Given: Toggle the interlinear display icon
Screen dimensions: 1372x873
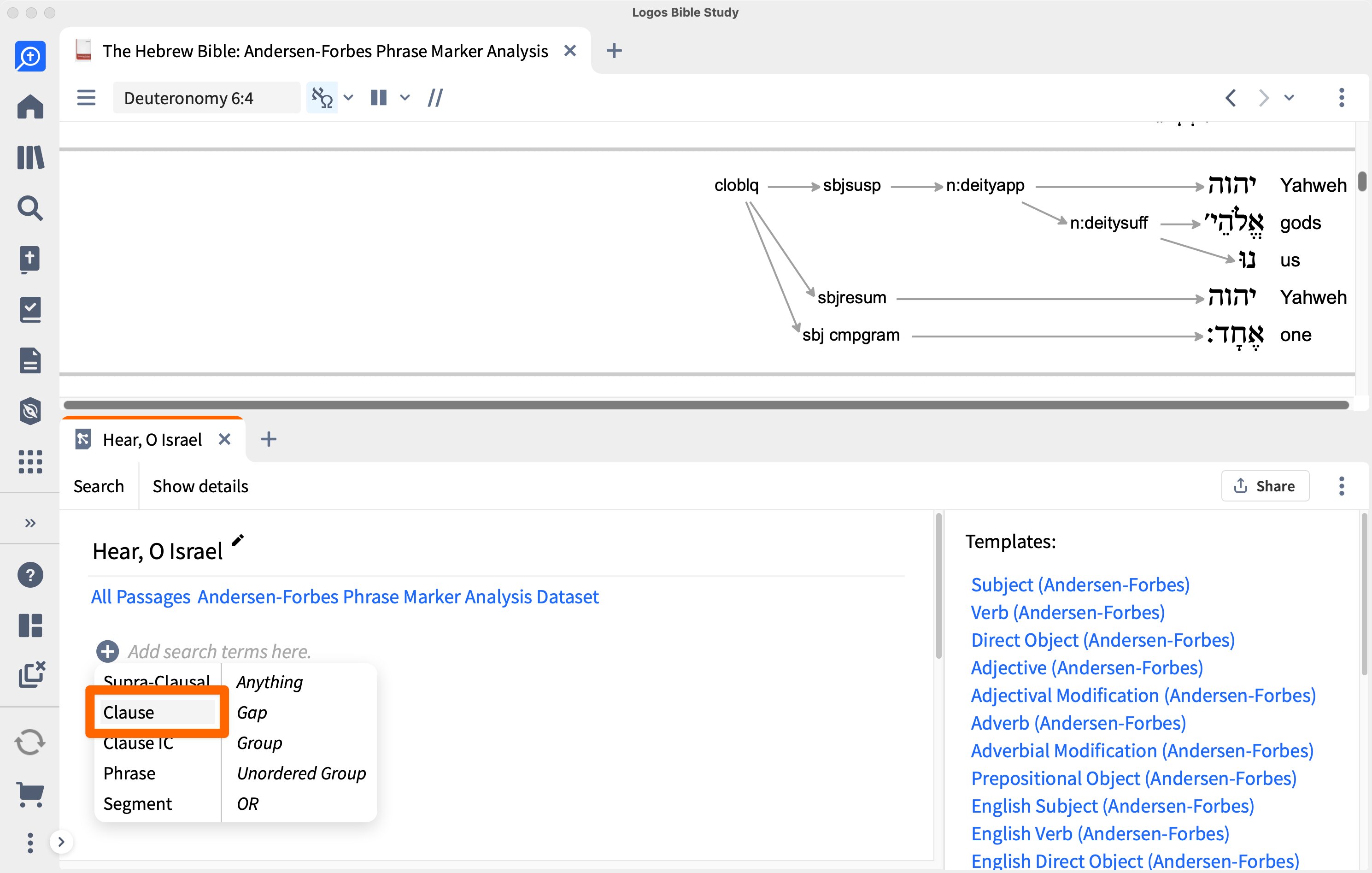Looking at the screenshot, I should click(x=322, y=98).
